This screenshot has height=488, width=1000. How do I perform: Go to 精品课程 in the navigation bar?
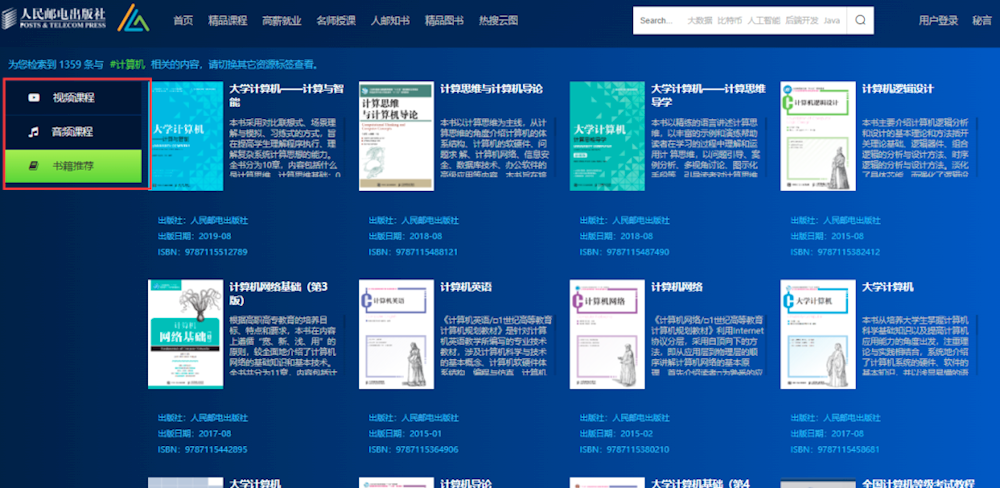[228, 20]
